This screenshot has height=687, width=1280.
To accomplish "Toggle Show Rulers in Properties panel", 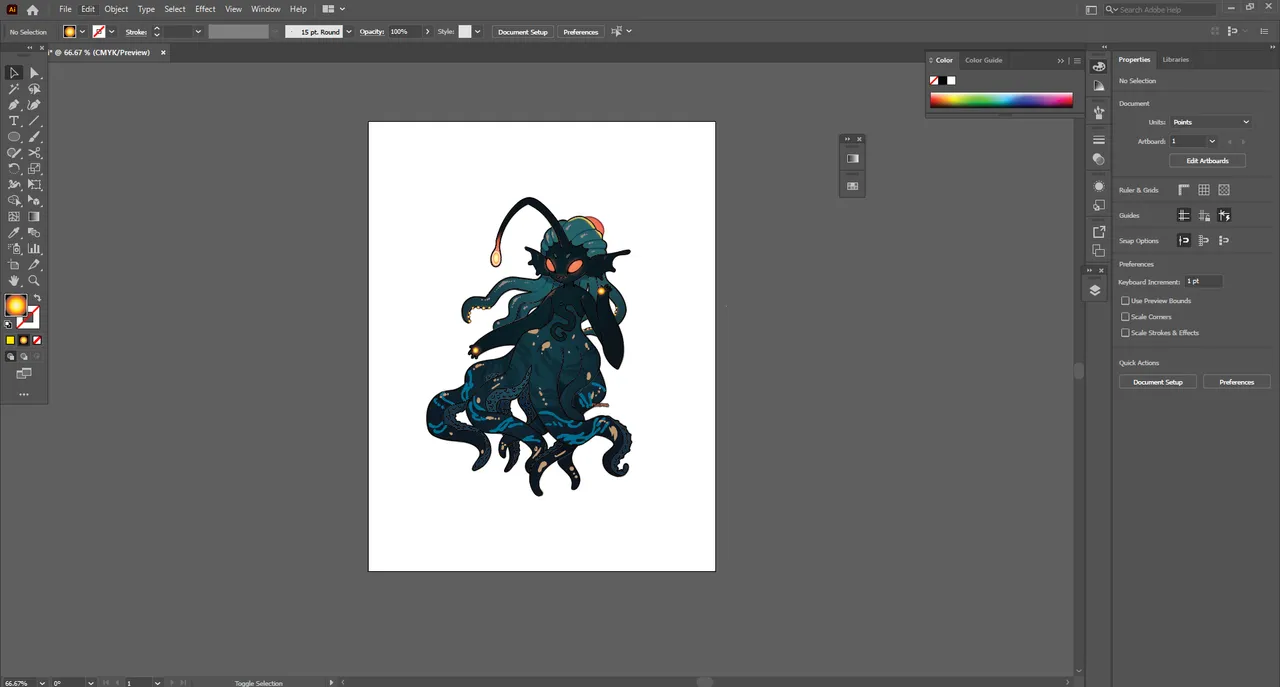I will [x=1184, y=190].
